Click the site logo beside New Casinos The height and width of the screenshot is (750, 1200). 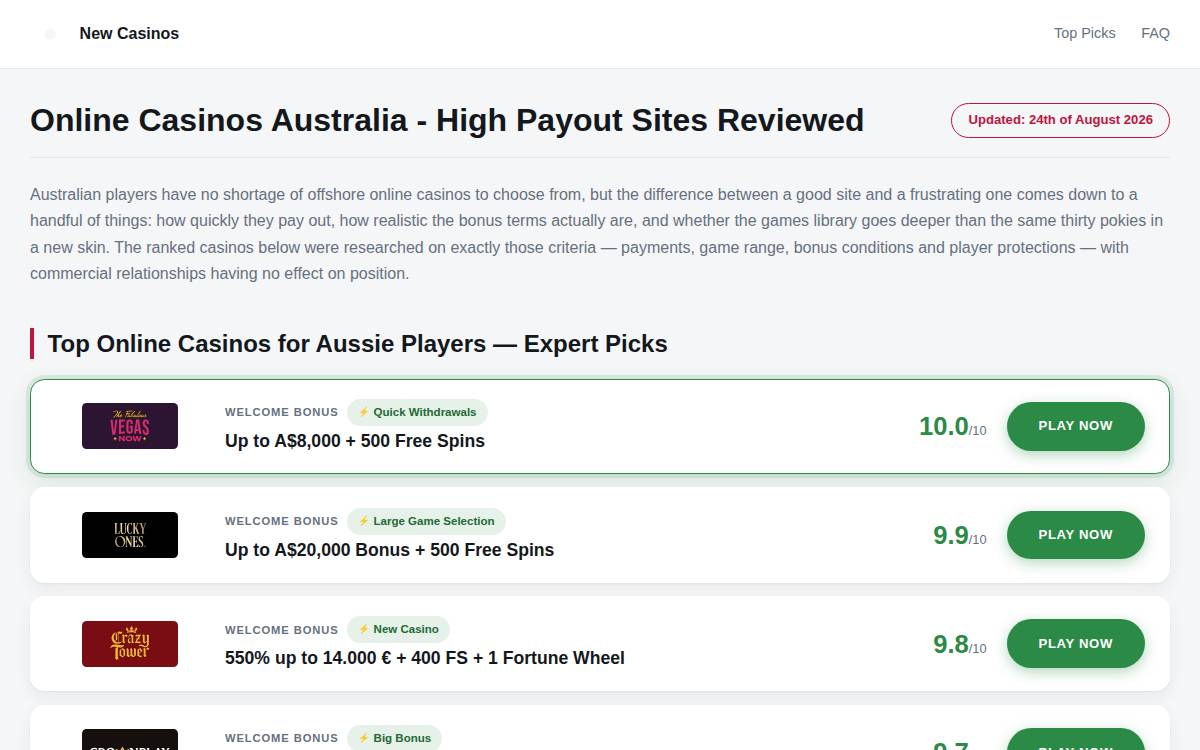pyautogui.click(x=50, y=34)
